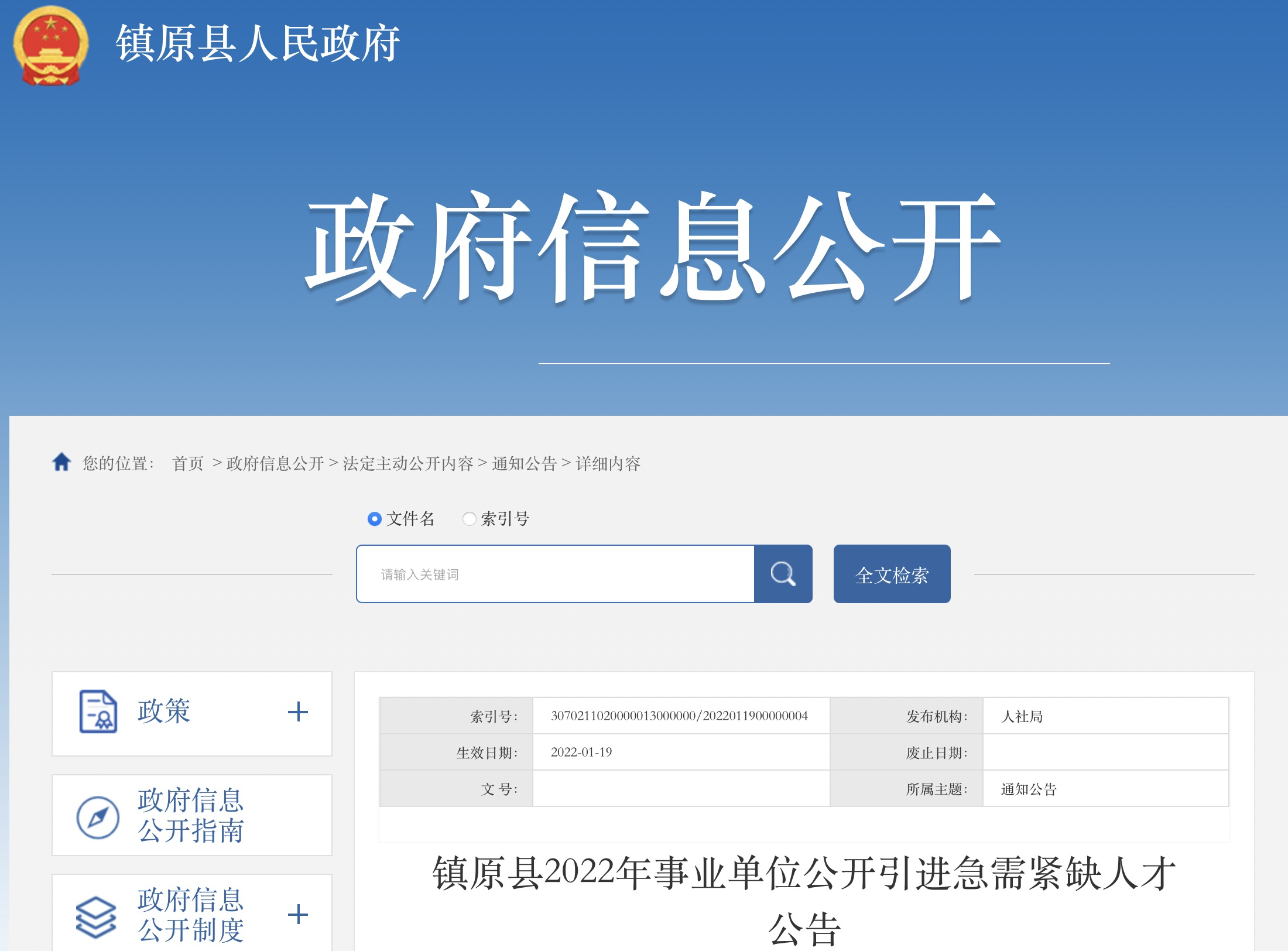Expand the 政策 section plus sign
The width and height of the screenshot is (1288, 951).
298,712
